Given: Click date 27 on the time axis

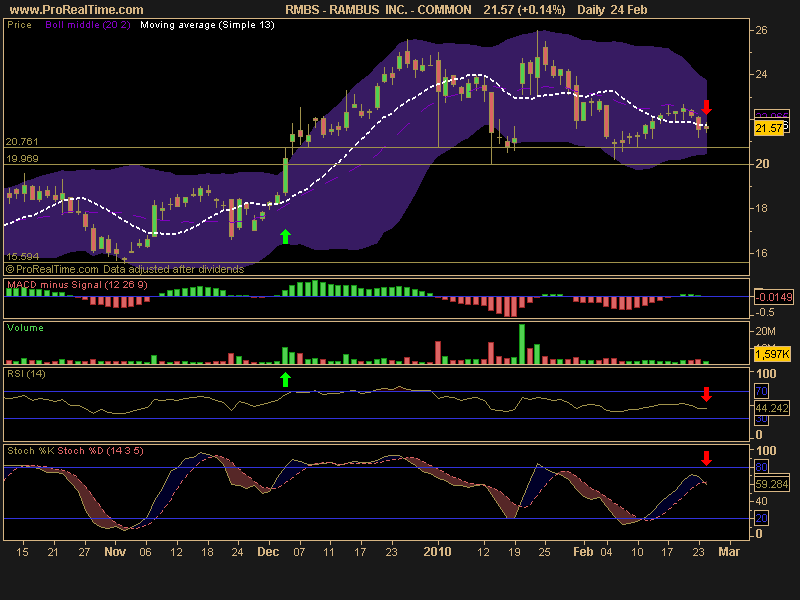Looking at the screenshot, I should click(84, 552).
